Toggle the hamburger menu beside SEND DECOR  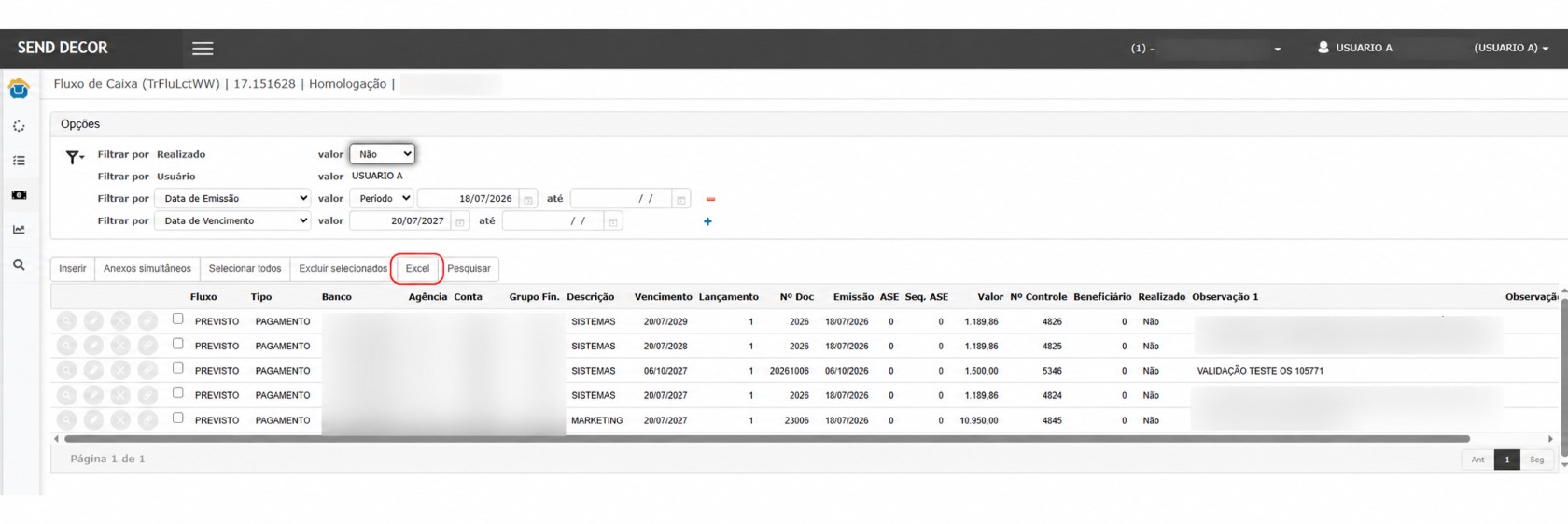(x=203, y=49)
